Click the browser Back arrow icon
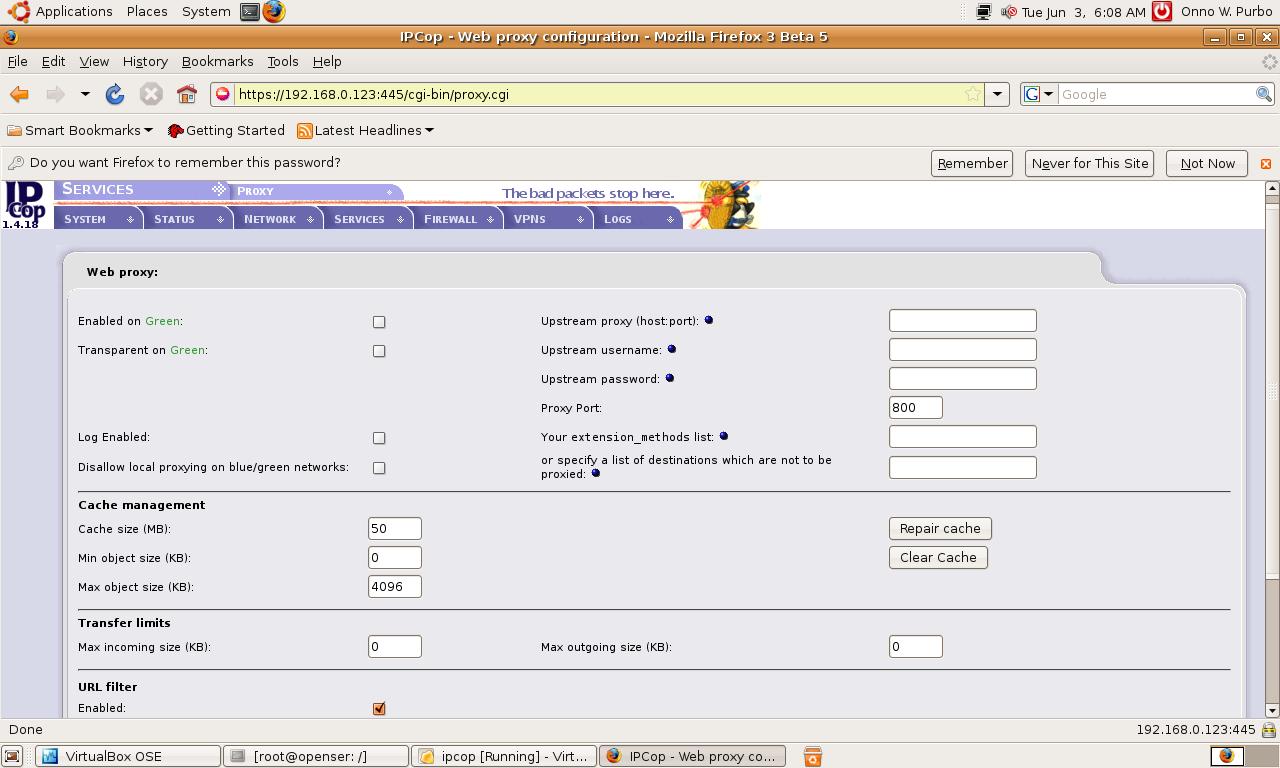 coord(19,94)
